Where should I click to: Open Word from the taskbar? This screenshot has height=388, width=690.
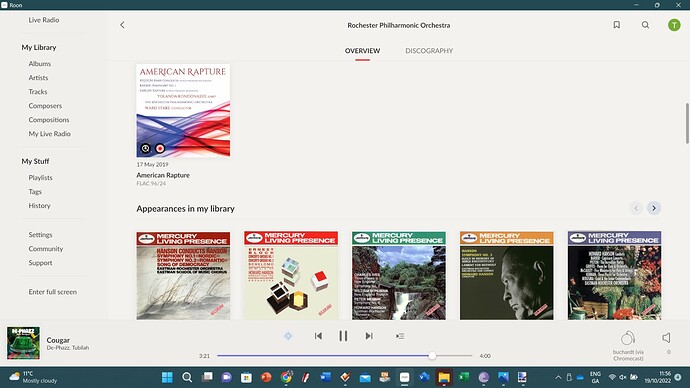tap(325, 377)
